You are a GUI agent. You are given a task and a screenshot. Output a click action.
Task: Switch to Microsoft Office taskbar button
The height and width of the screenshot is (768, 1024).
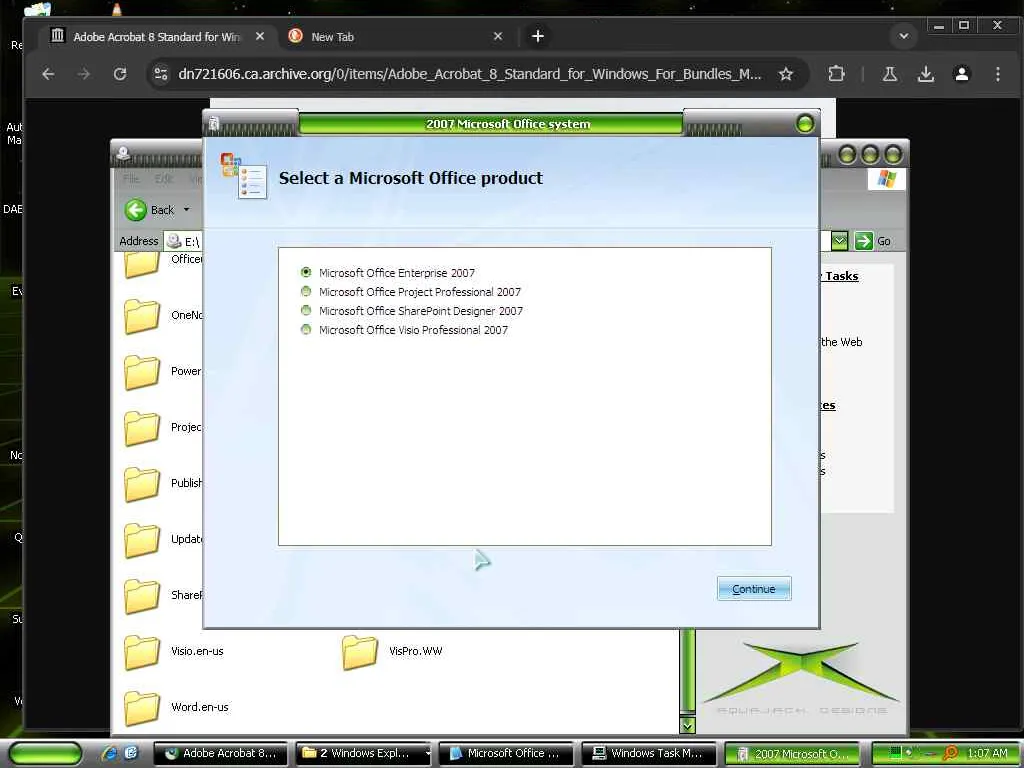(x=506, y=753)
